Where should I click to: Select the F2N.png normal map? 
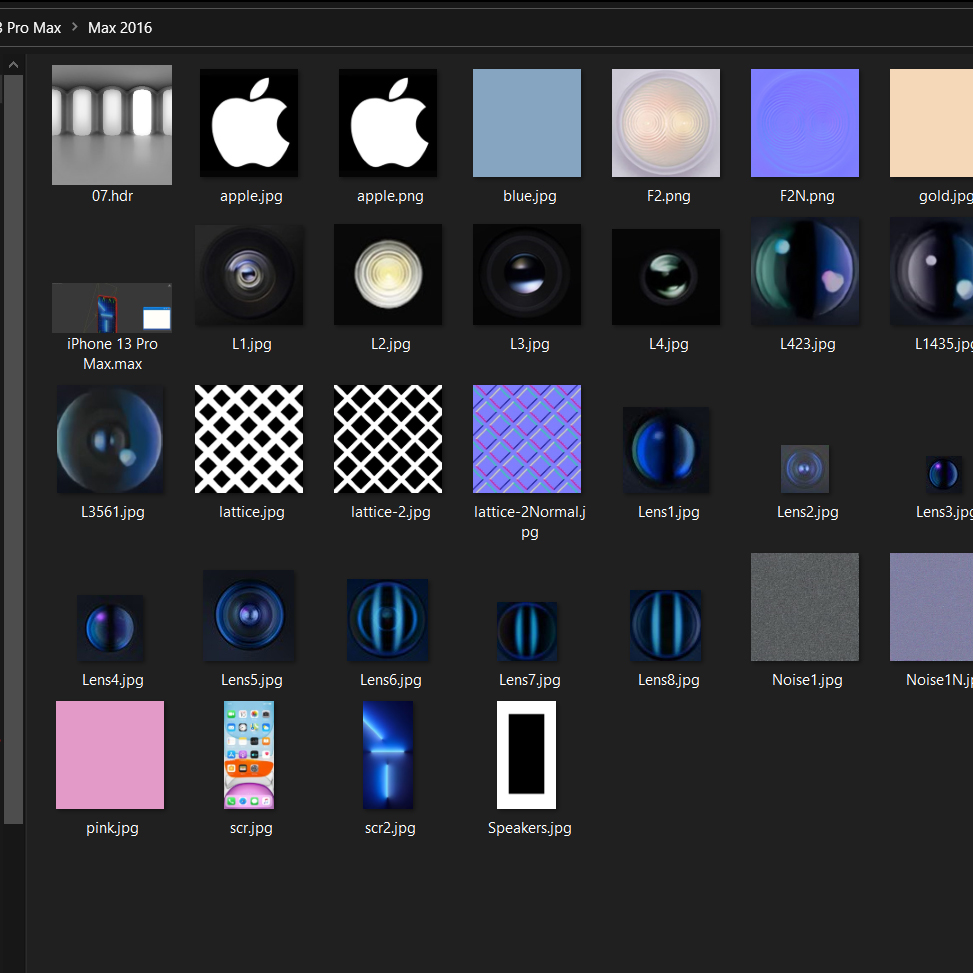pos(805,123)
